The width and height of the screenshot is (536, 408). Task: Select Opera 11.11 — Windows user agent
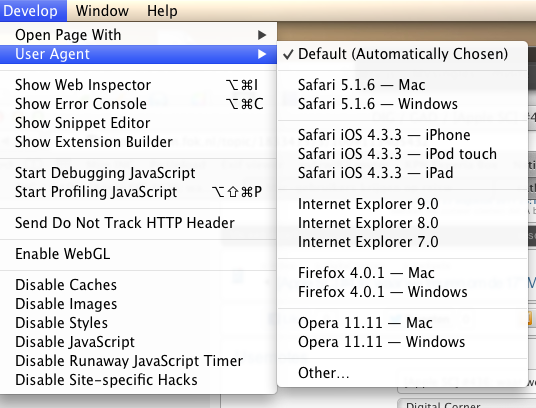402,342
